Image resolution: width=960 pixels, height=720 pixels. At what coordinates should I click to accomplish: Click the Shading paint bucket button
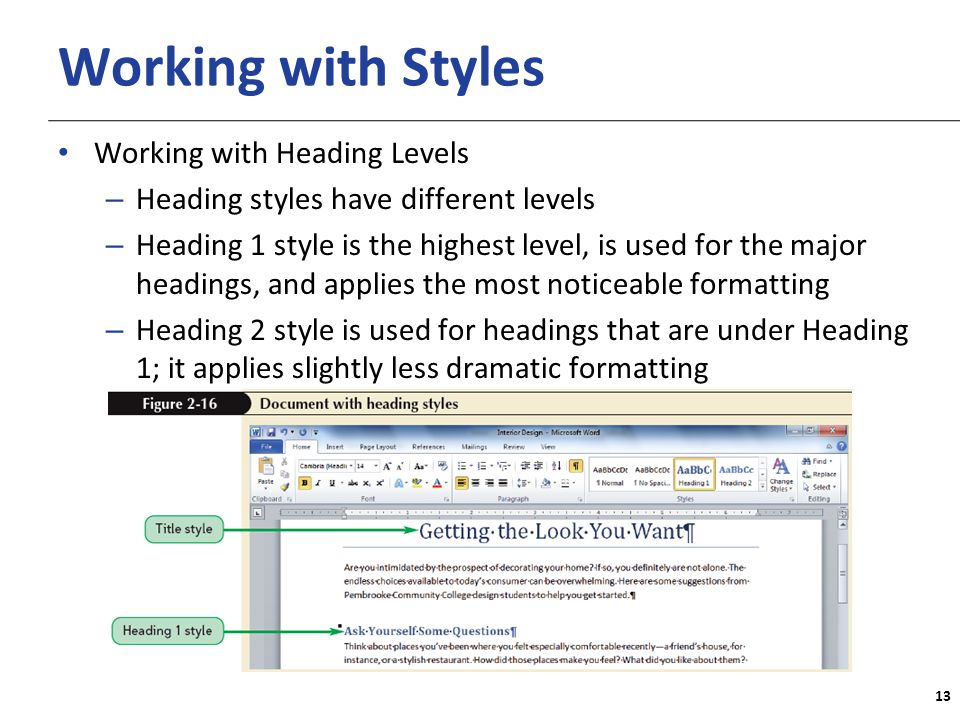pyautogui.click(x=546, y=483)
